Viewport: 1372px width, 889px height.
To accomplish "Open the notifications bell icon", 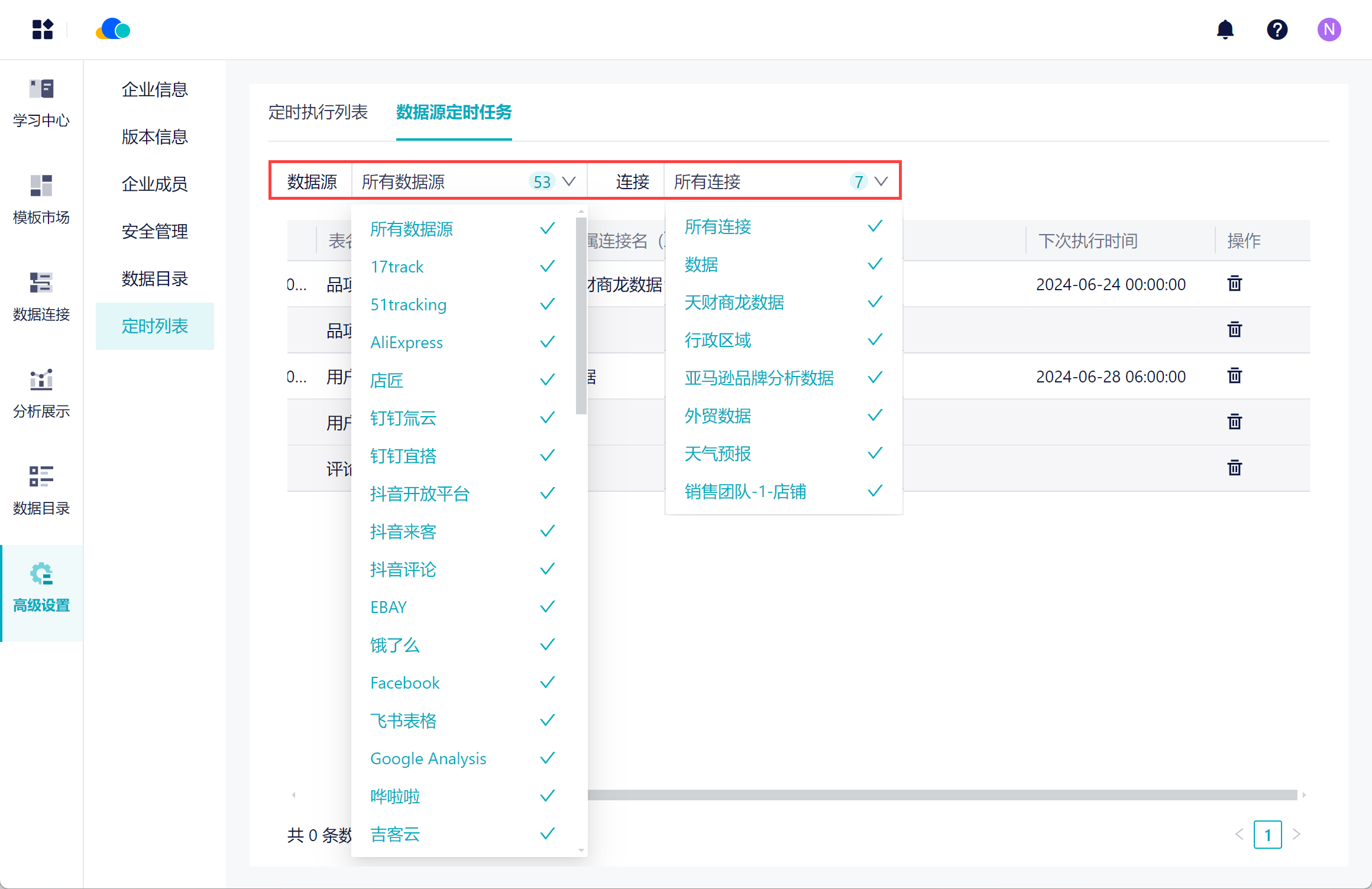I will [1225, 30].
